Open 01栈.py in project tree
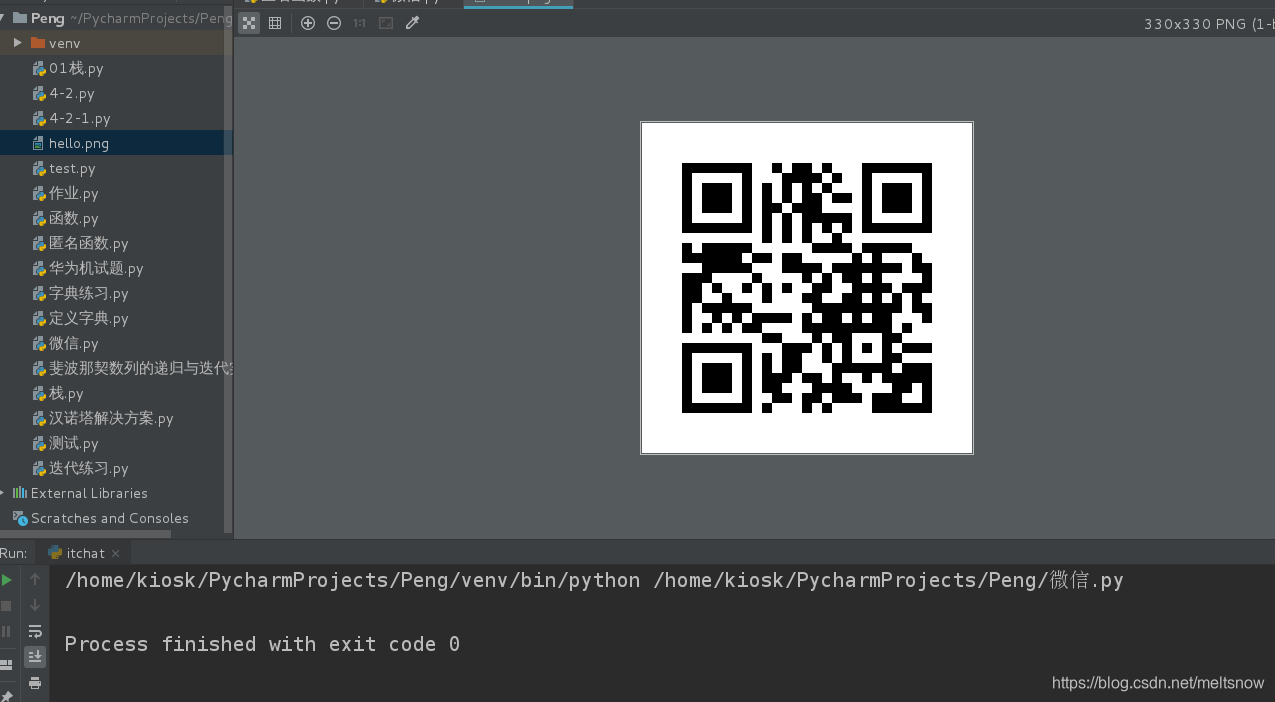 pos(76,68)
